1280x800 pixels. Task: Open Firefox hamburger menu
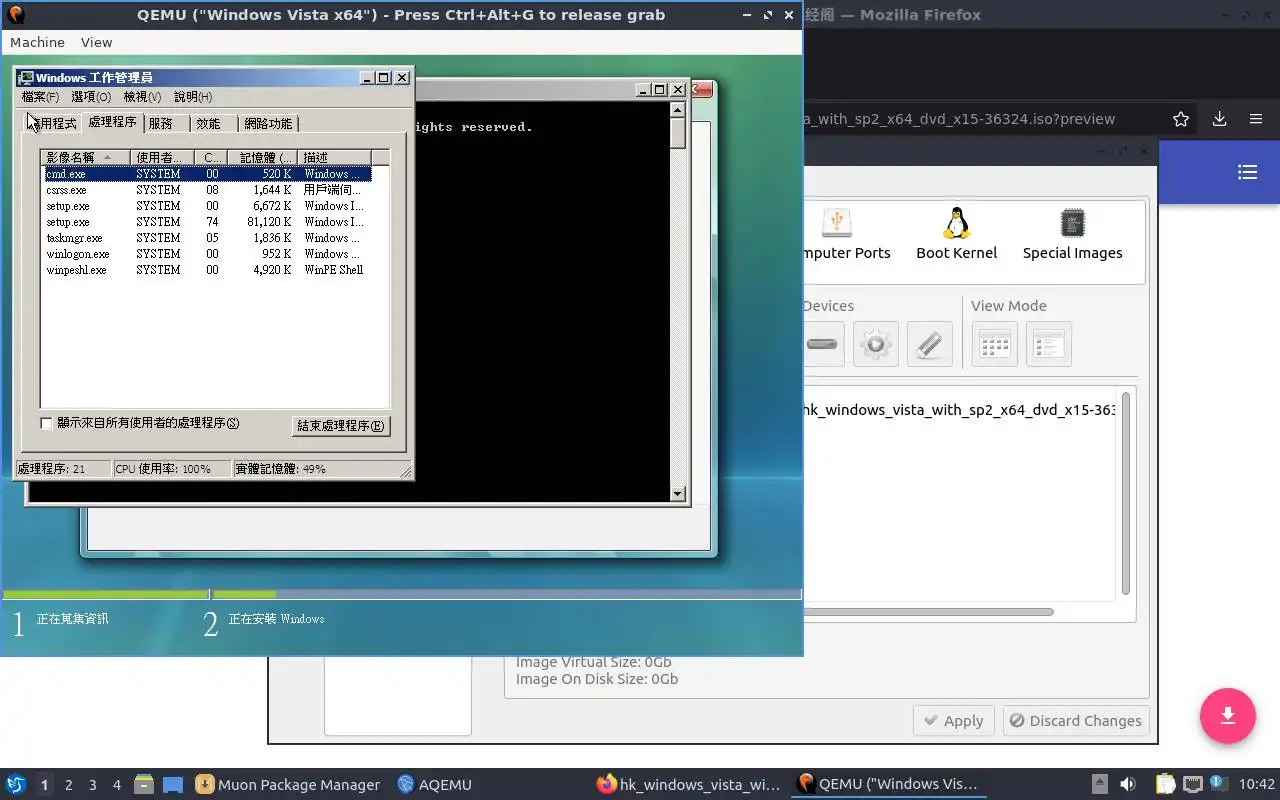(x=1256, y=119)
